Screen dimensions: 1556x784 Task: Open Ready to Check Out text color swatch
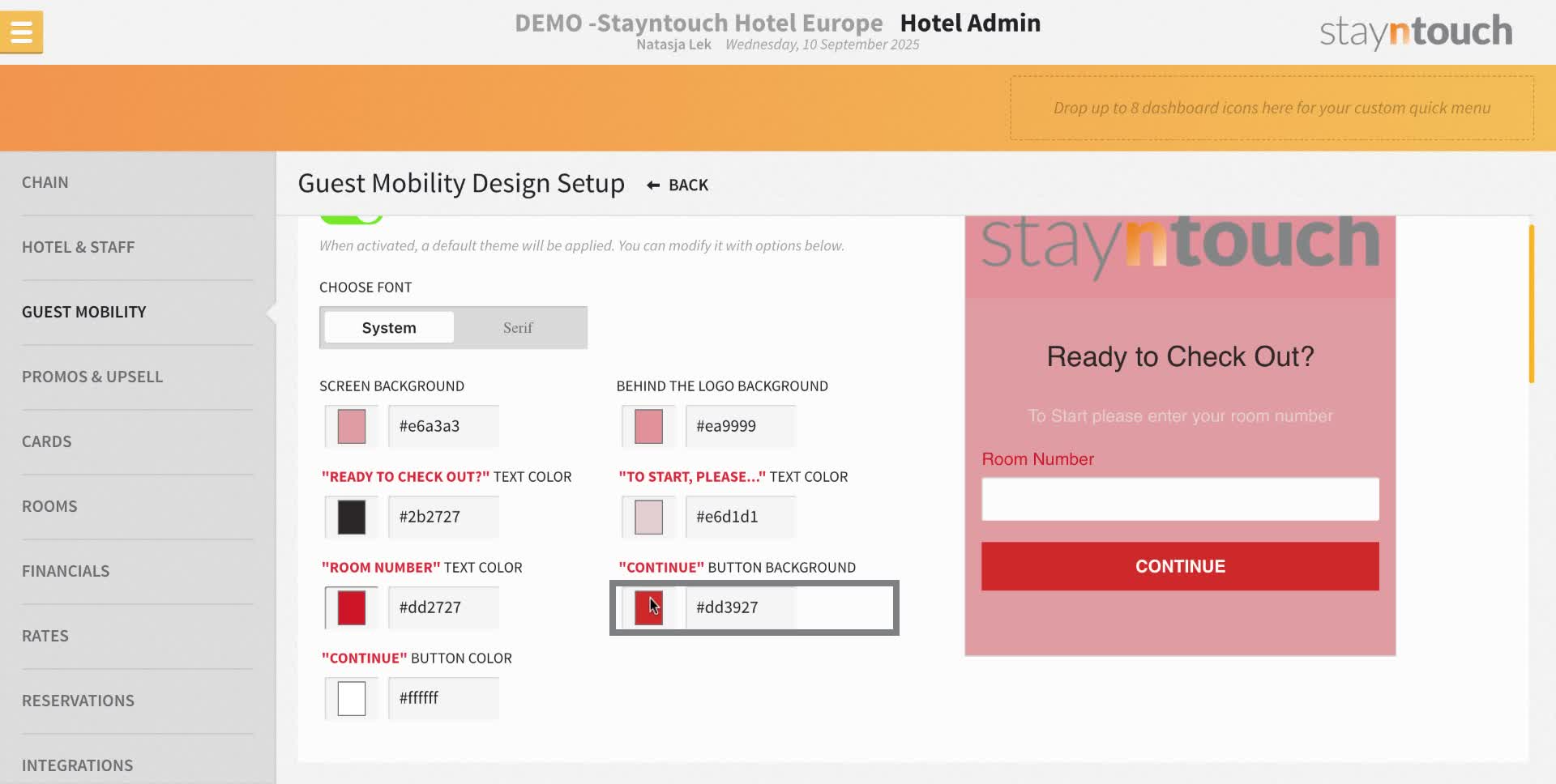[x=351, y=517]
